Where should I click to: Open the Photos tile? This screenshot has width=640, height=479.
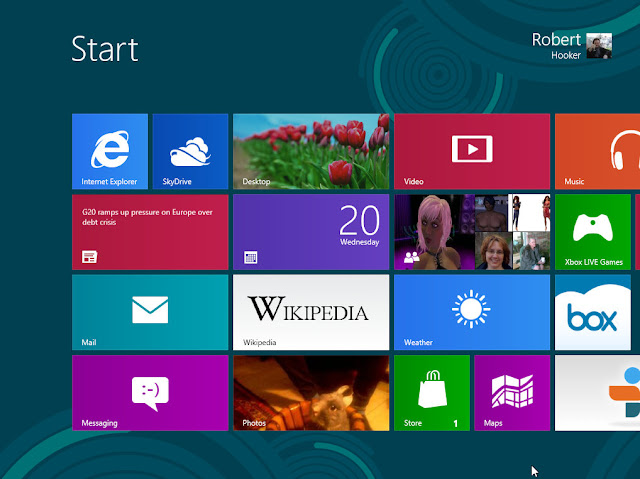click(x=311, y=393)
